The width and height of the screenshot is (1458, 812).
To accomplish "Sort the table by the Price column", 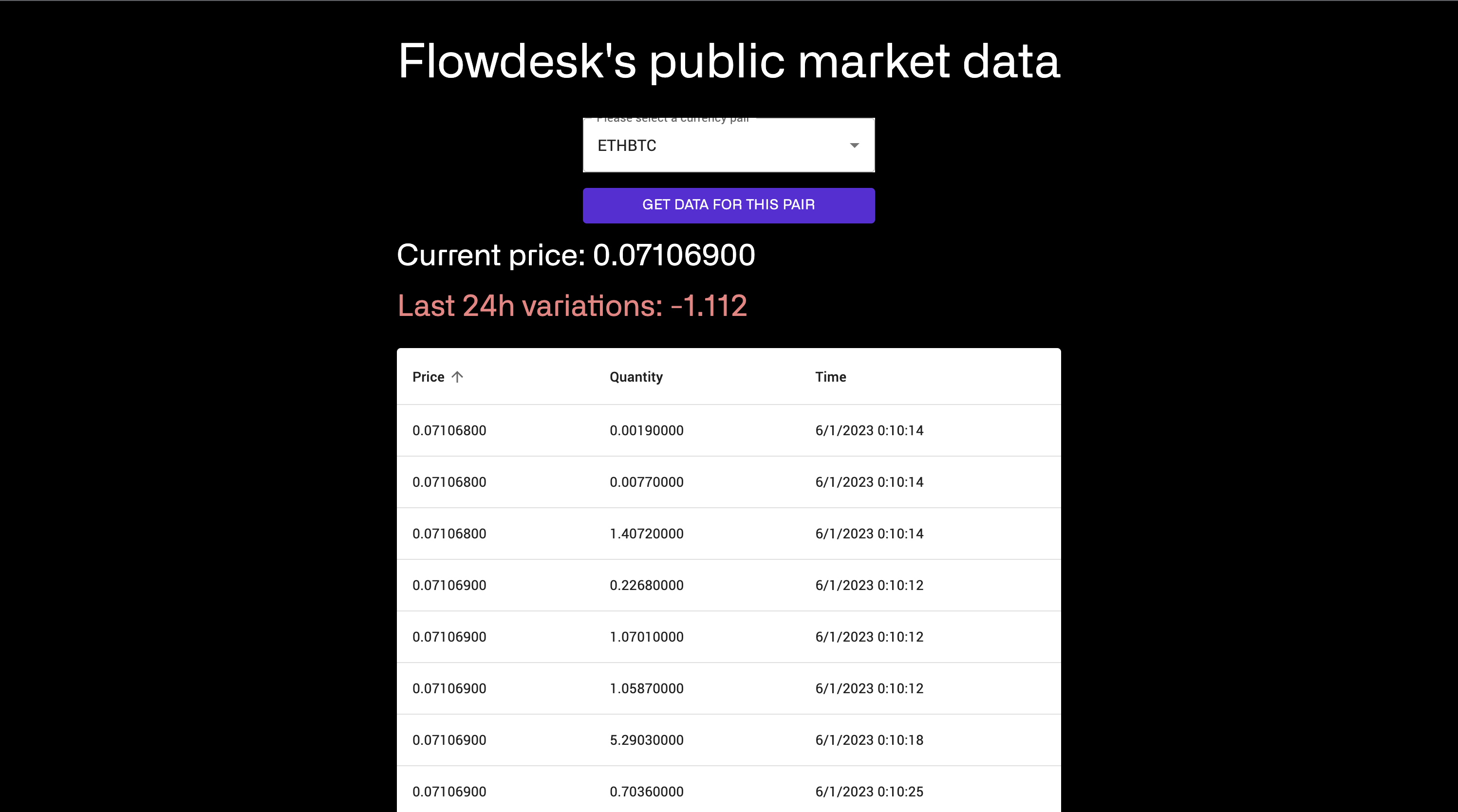I will [x=429, y=377].
